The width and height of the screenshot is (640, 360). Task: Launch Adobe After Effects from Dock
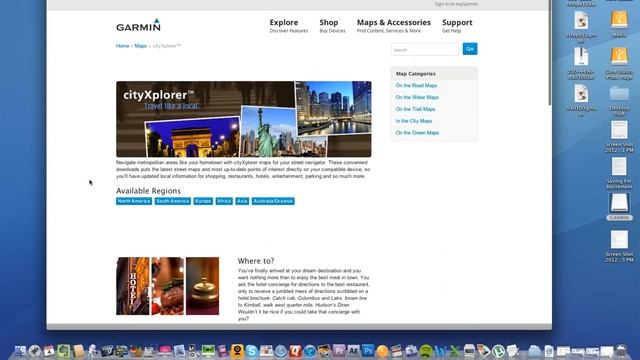(353, 351)
